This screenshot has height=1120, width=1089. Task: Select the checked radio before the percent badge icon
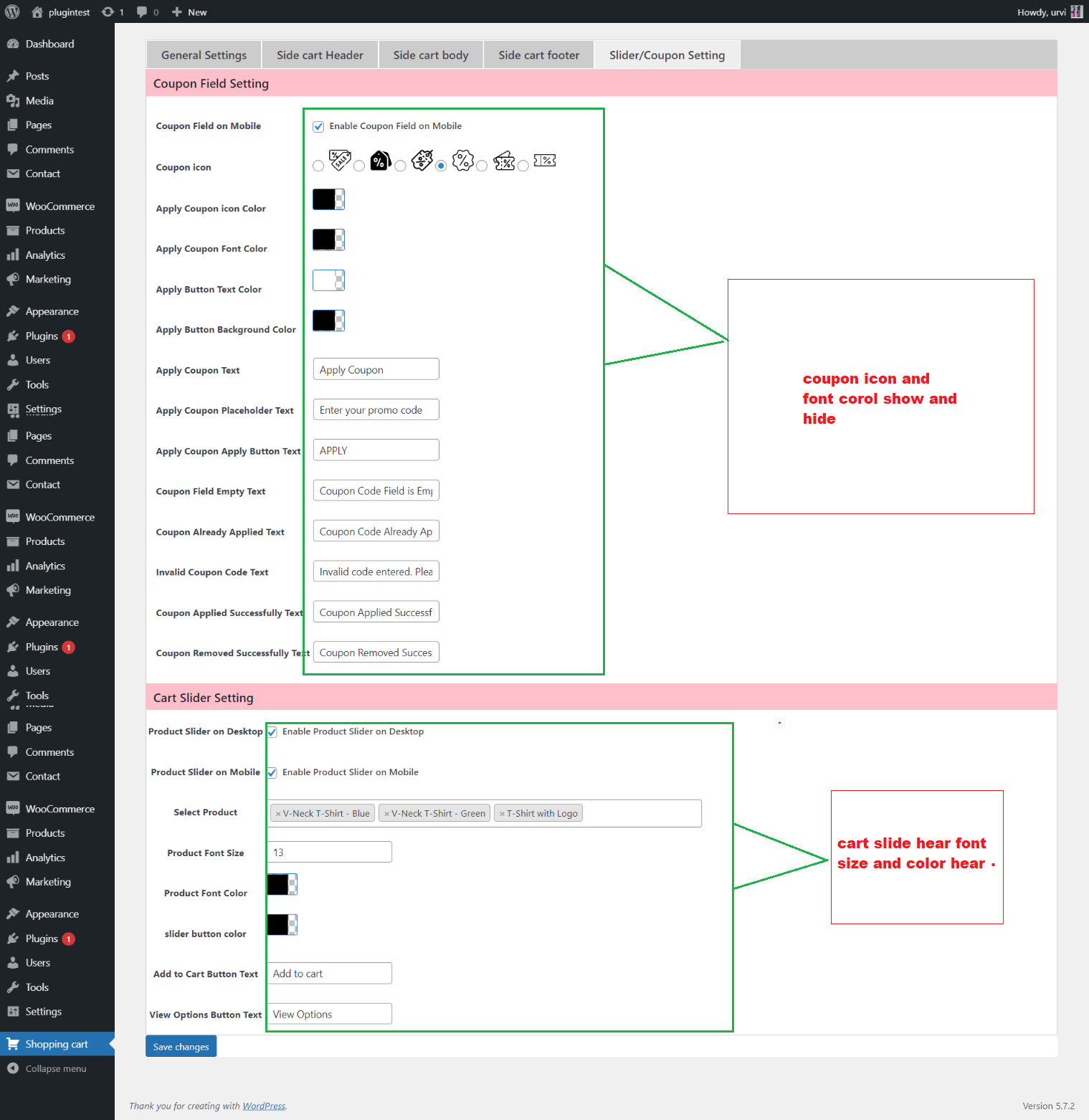click(x=441, y=166)
